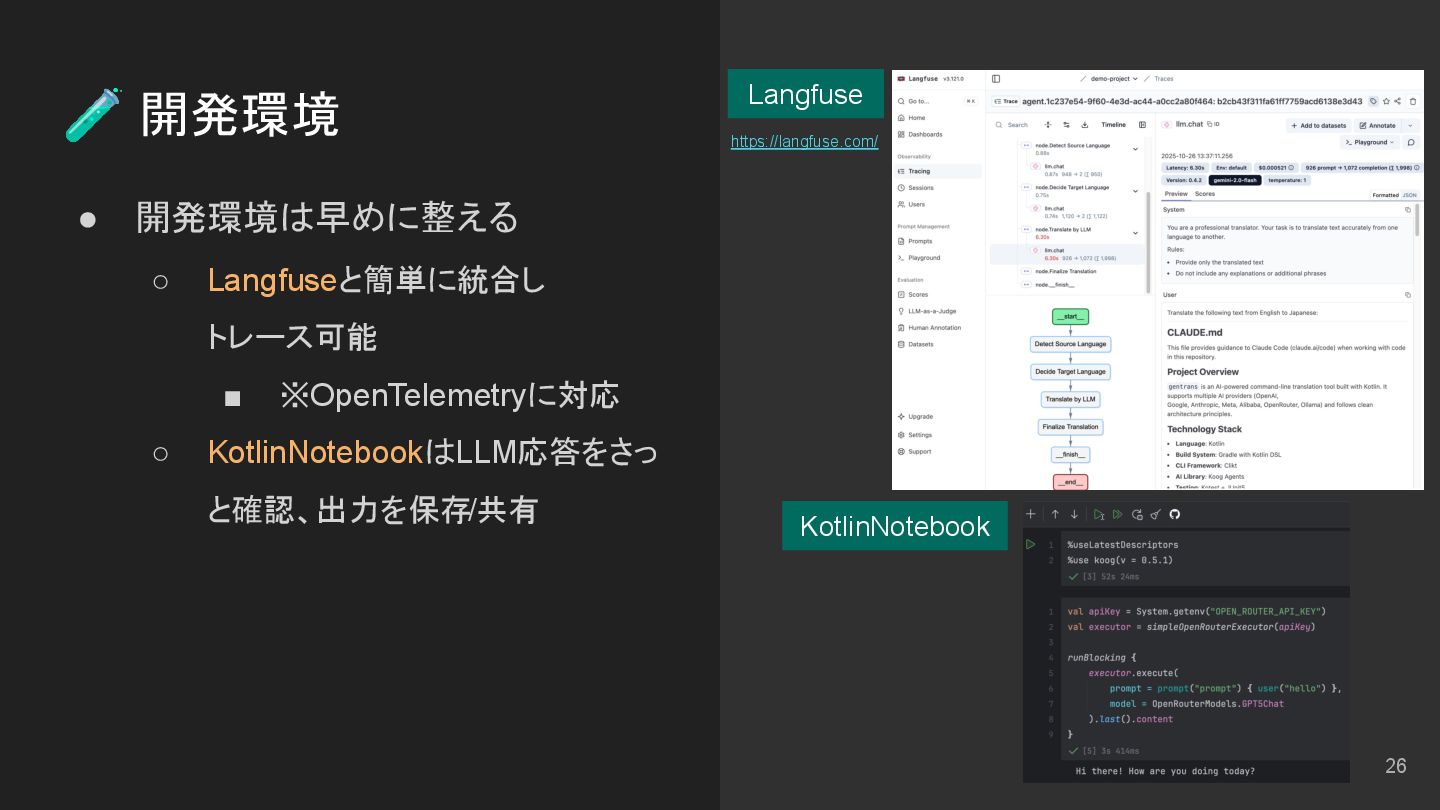Collapse node.Detect Source Language
This screenshot has width=1440, height=810.
pos(1135,149)
